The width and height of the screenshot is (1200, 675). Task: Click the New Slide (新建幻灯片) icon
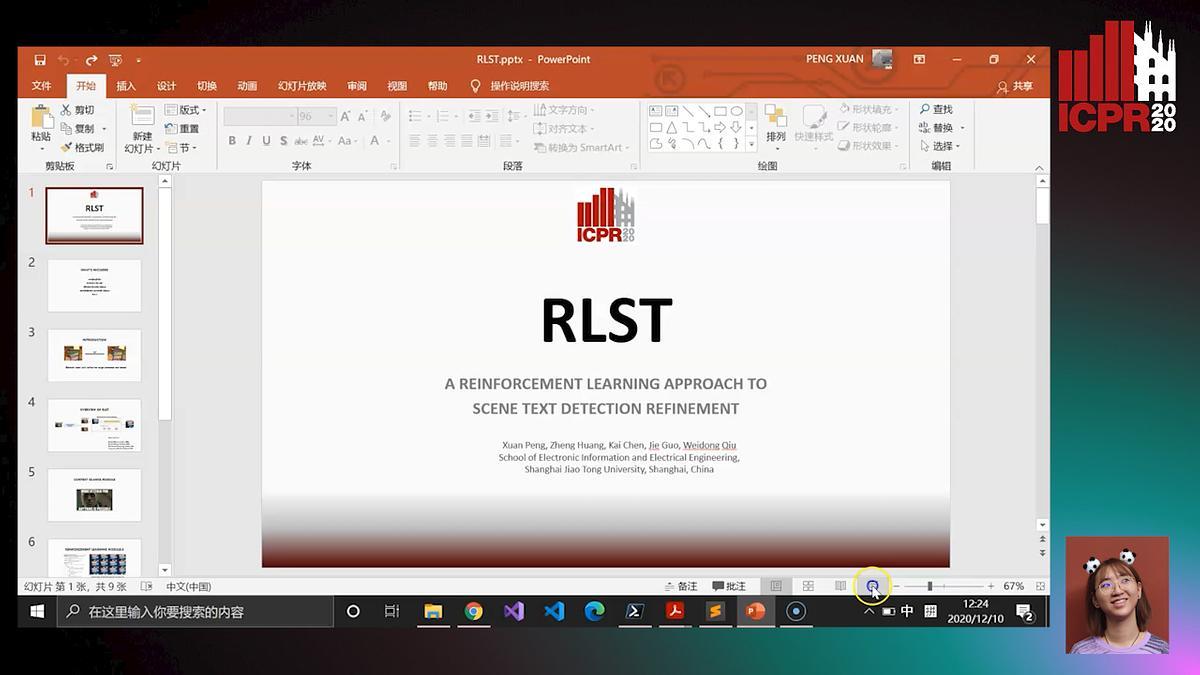pyautogui.click(x=142, y=117)
